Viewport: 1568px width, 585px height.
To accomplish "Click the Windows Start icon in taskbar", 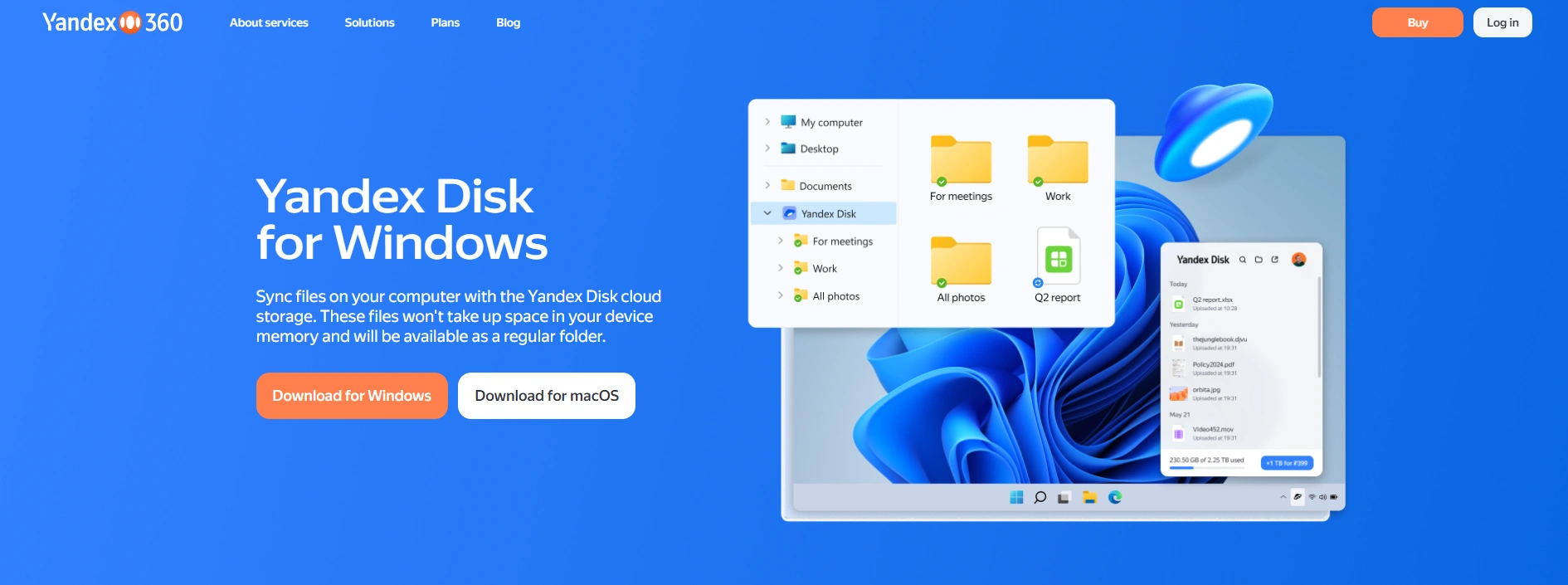I will point(1016,497).
